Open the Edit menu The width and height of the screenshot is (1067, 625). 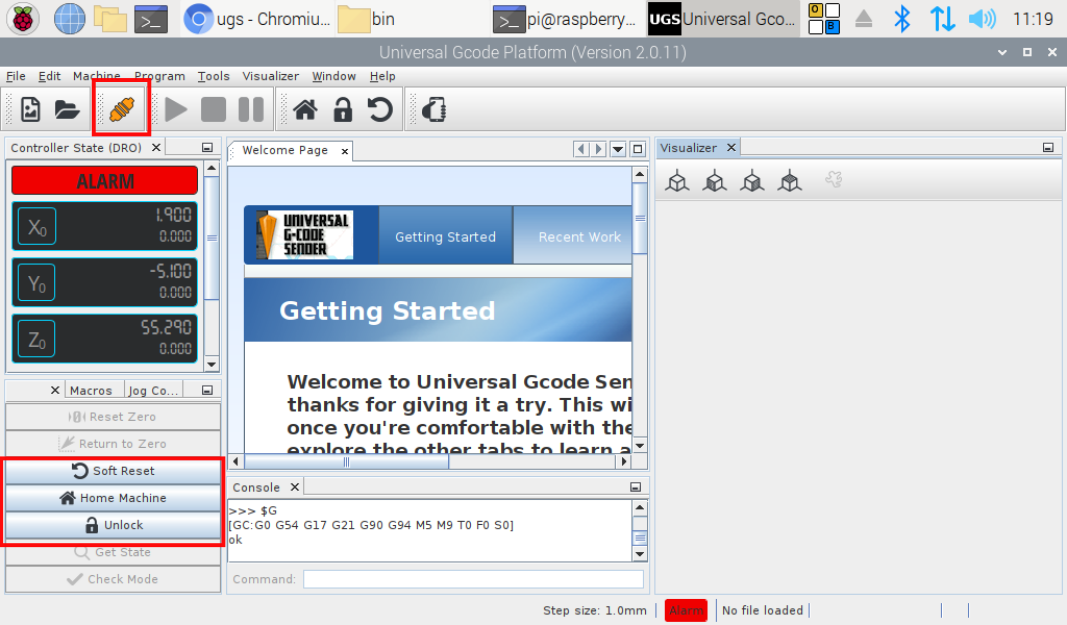click(x=49, y=76)
